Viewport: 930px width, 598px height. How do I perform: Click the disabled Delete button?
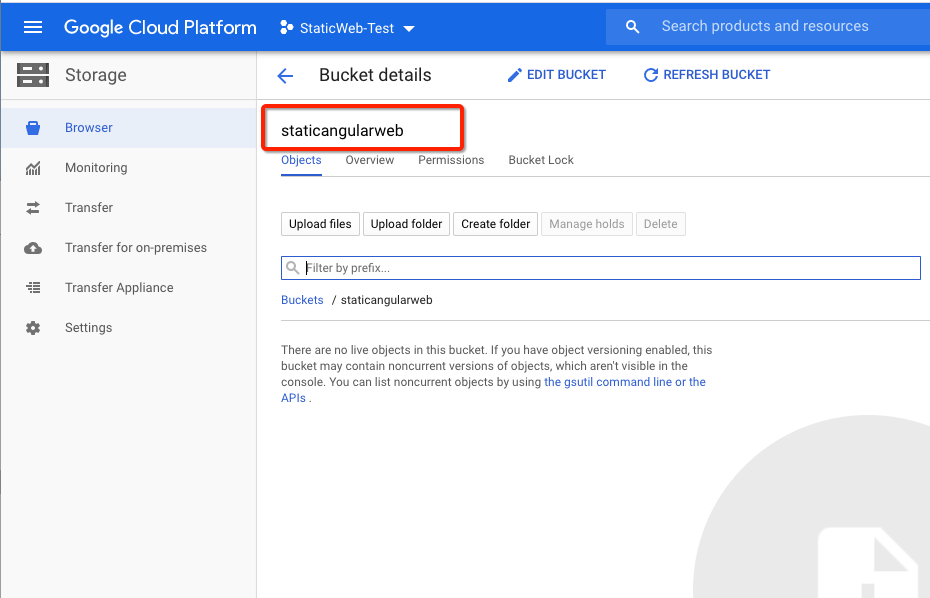[x=661, y=224]
